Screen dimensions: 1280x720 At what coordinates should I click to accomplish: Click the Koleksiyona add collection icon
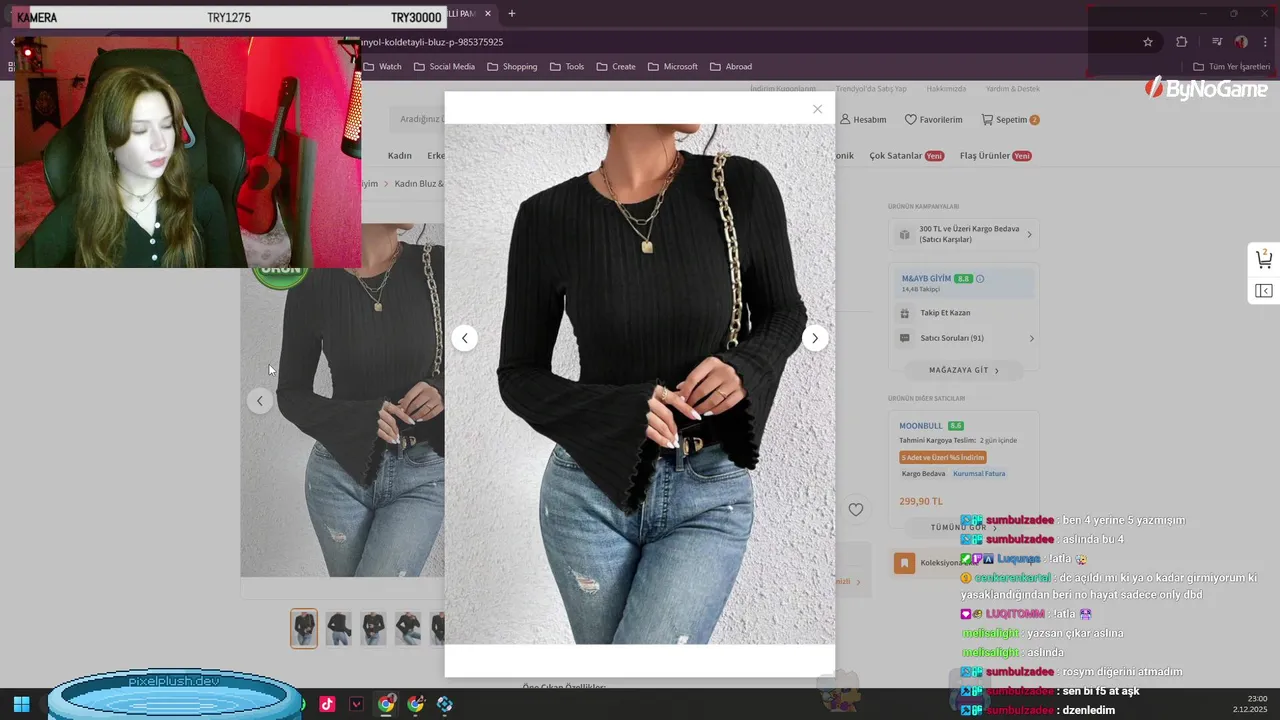(904, 563)
